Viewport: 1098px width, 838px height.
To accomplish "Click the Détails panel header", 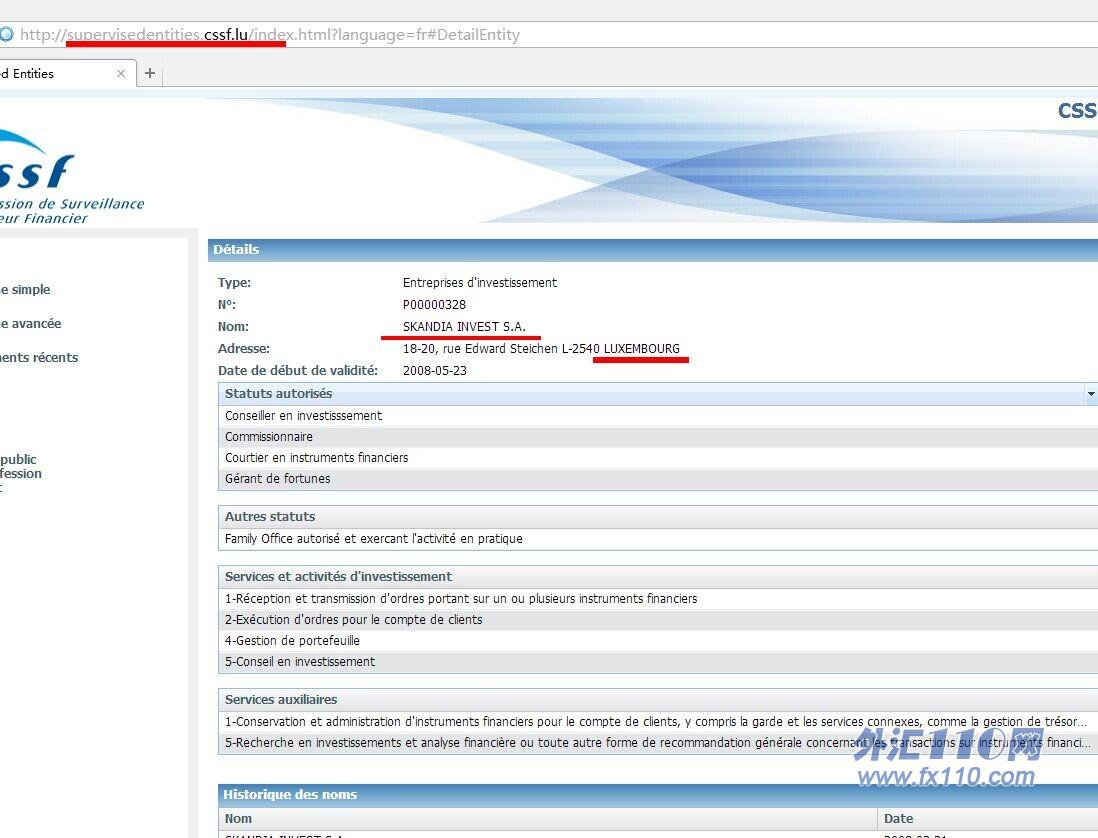I will click(653, 250).
